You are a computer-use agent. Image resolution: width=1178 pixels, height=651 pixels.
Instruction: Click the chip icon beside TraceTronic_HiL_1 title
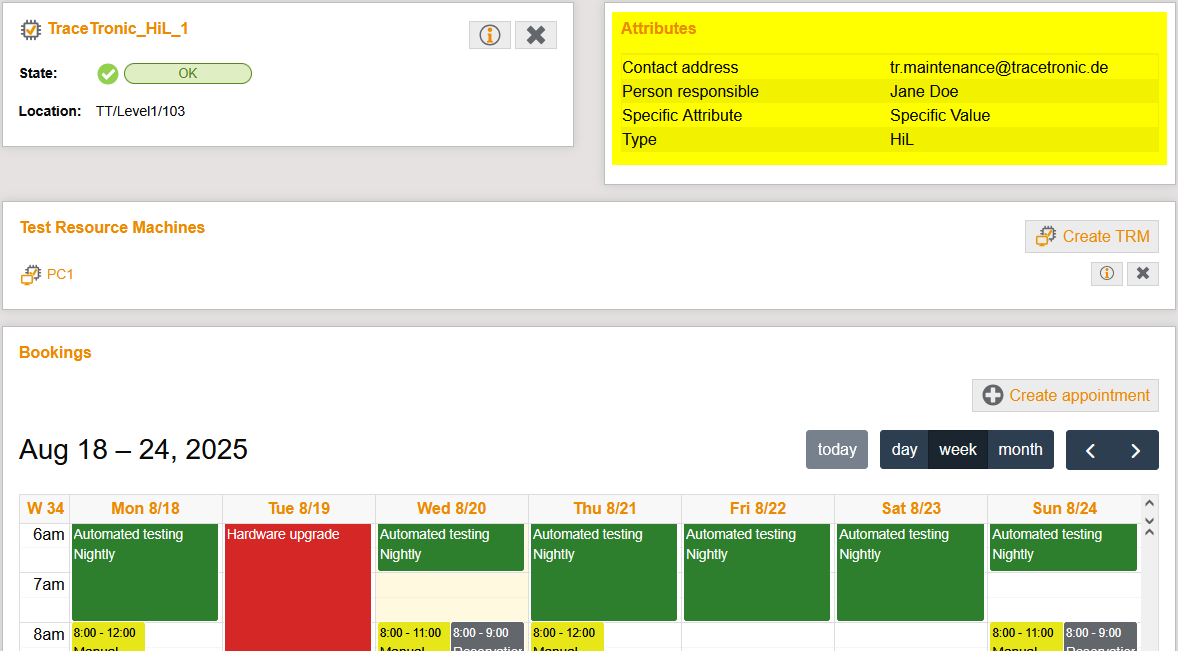[31, 30]
